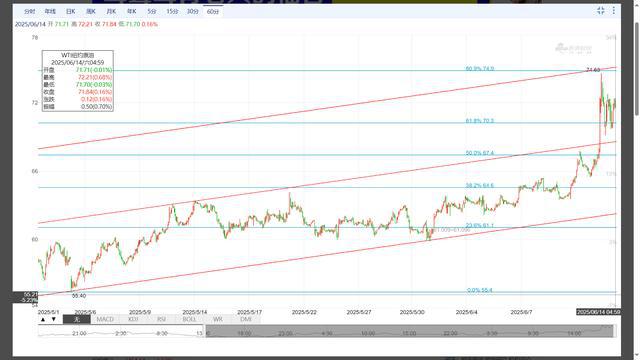The height and width of the screenshot is (360, 640).
Task: Click the page vertical scrollbar thumb
Action: point(637,69)
